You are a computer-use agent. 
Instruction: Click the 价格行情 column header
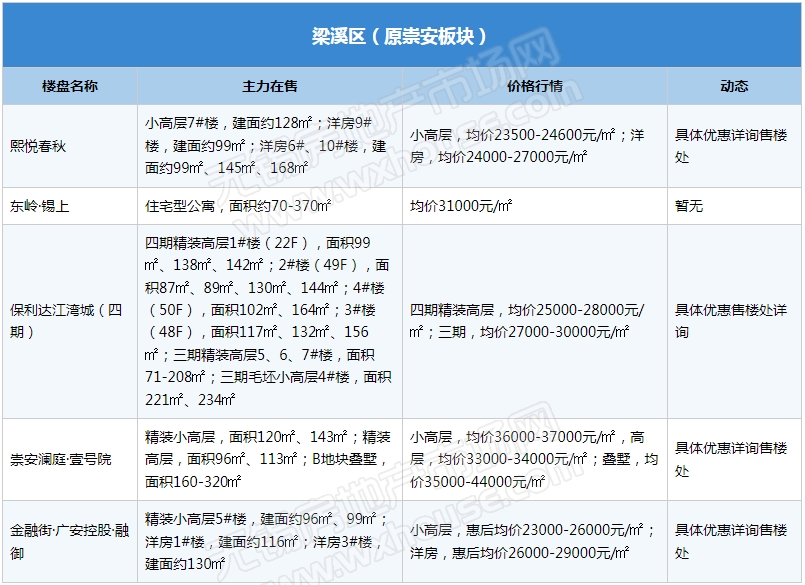point(535,87)
